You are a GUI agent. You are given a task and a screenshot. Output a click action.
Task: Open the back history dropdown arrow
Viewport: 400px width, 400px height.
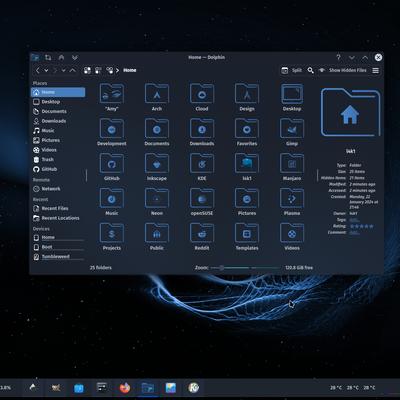(x=46, y=70)
